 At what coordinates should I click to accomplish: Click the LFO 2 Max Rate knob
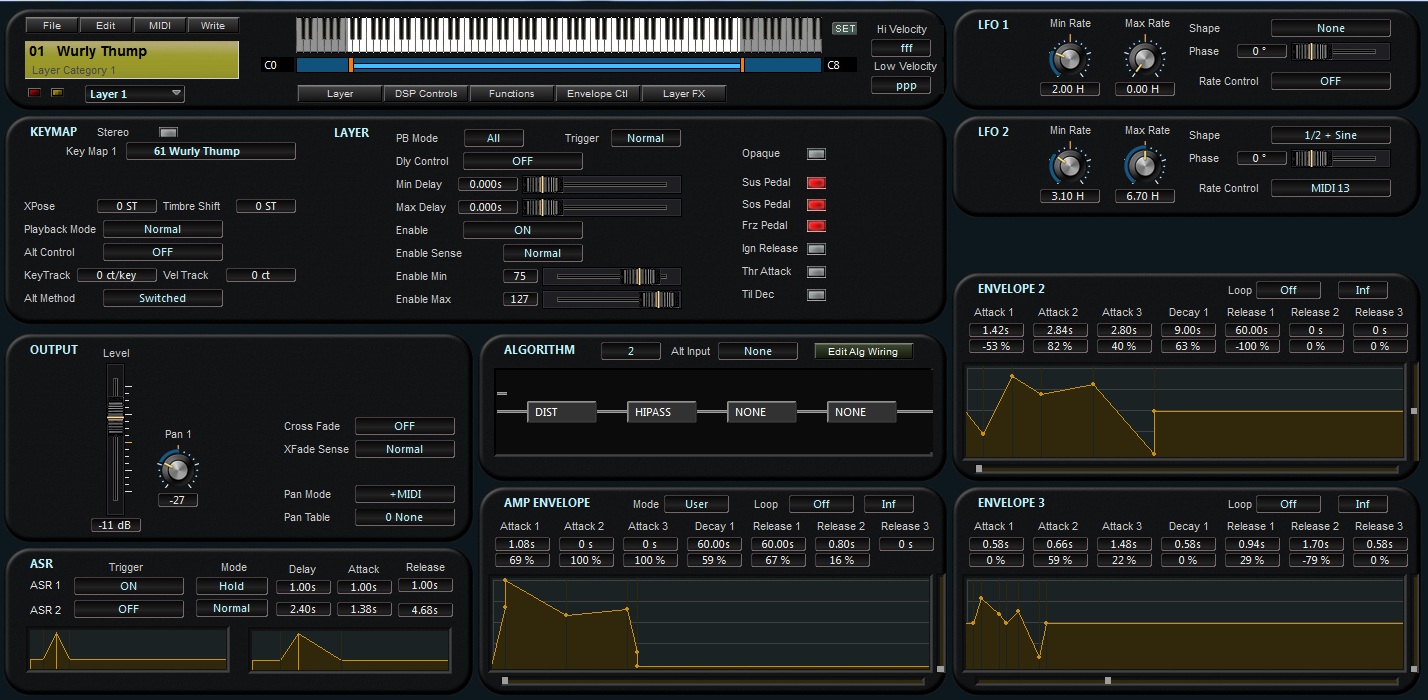[x=1145, y=166]
